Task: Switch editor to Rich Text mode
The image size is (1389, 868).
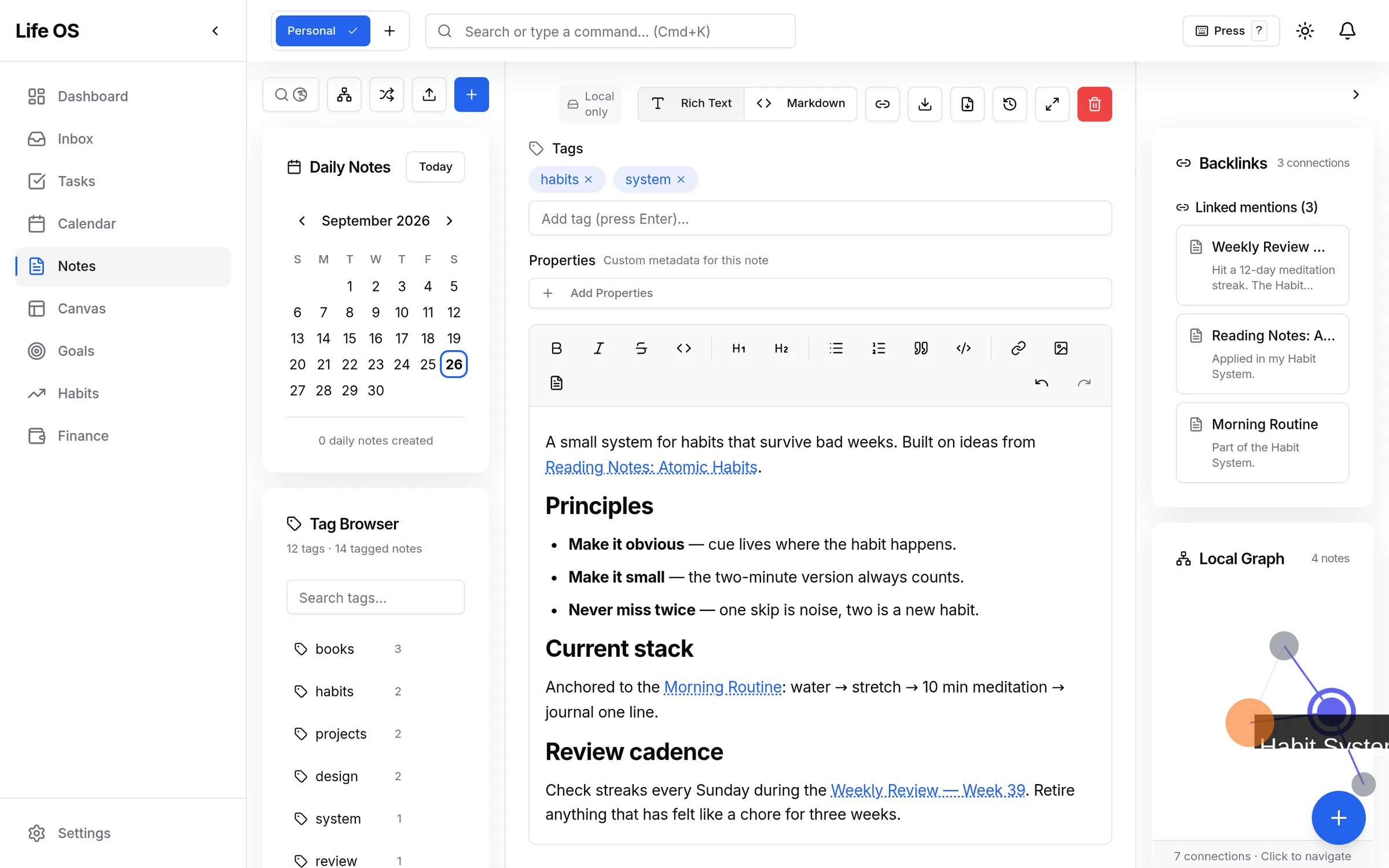Action: coord(692,103)
